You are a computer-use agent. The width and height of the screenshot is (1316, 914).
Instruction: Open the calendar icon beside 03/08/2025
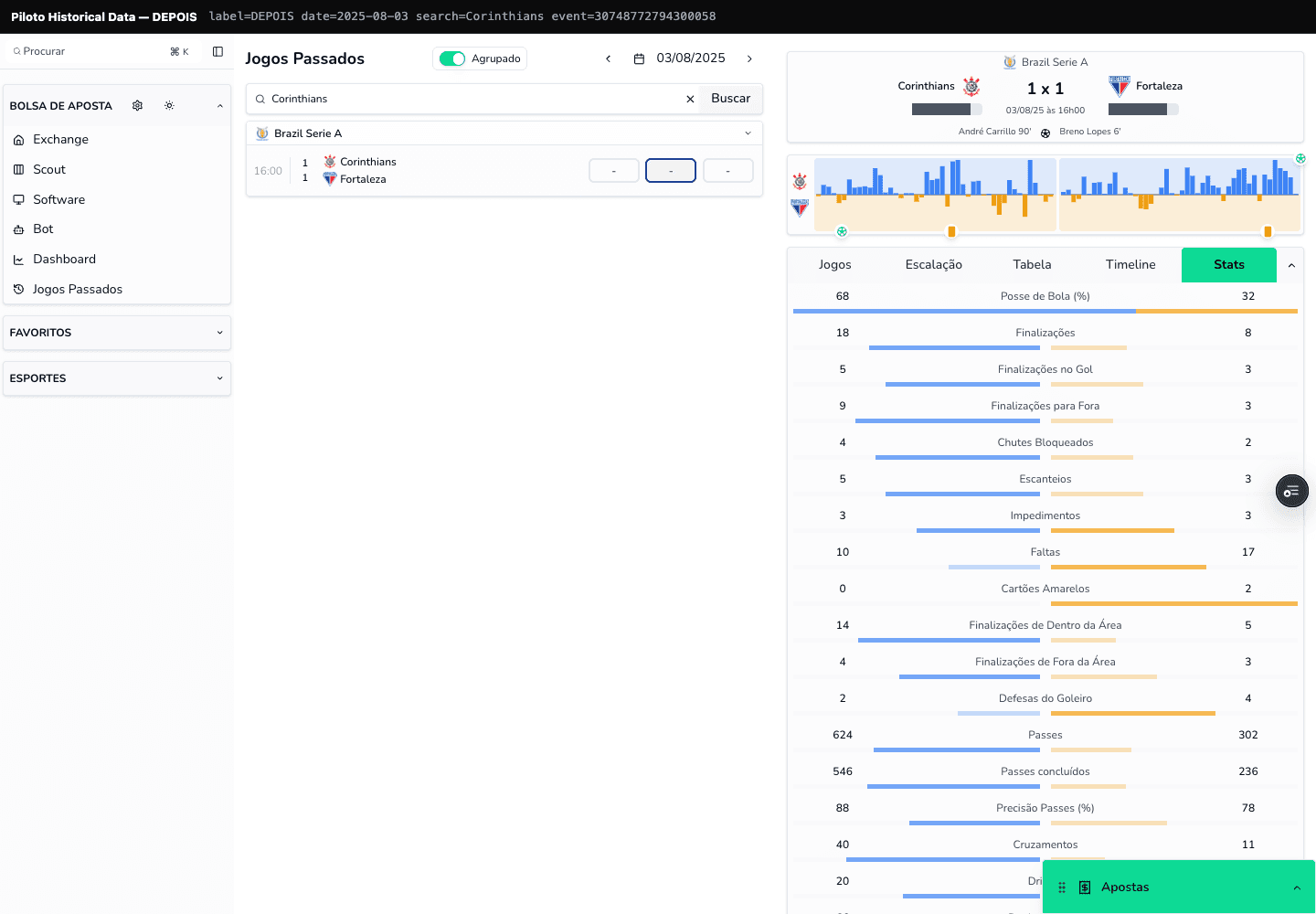point(639,58)
